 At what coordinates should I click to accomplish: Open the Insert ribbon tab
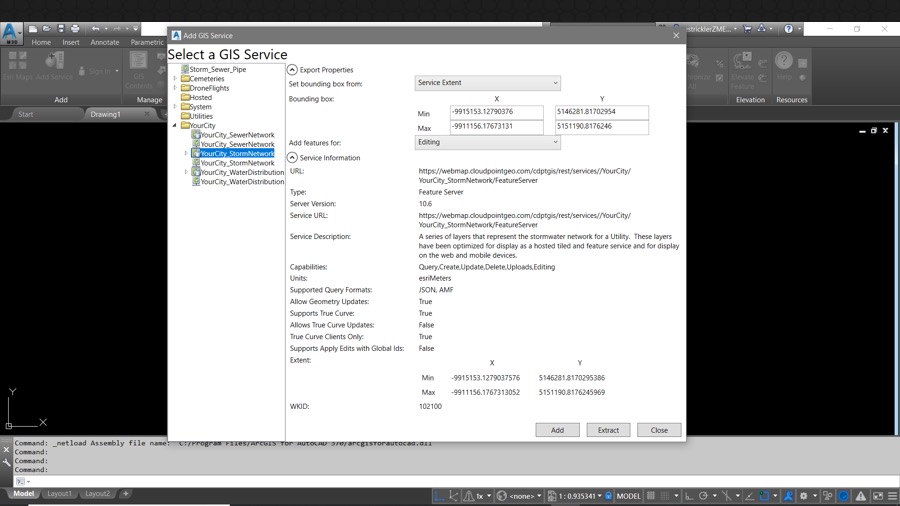coord(71,42)
